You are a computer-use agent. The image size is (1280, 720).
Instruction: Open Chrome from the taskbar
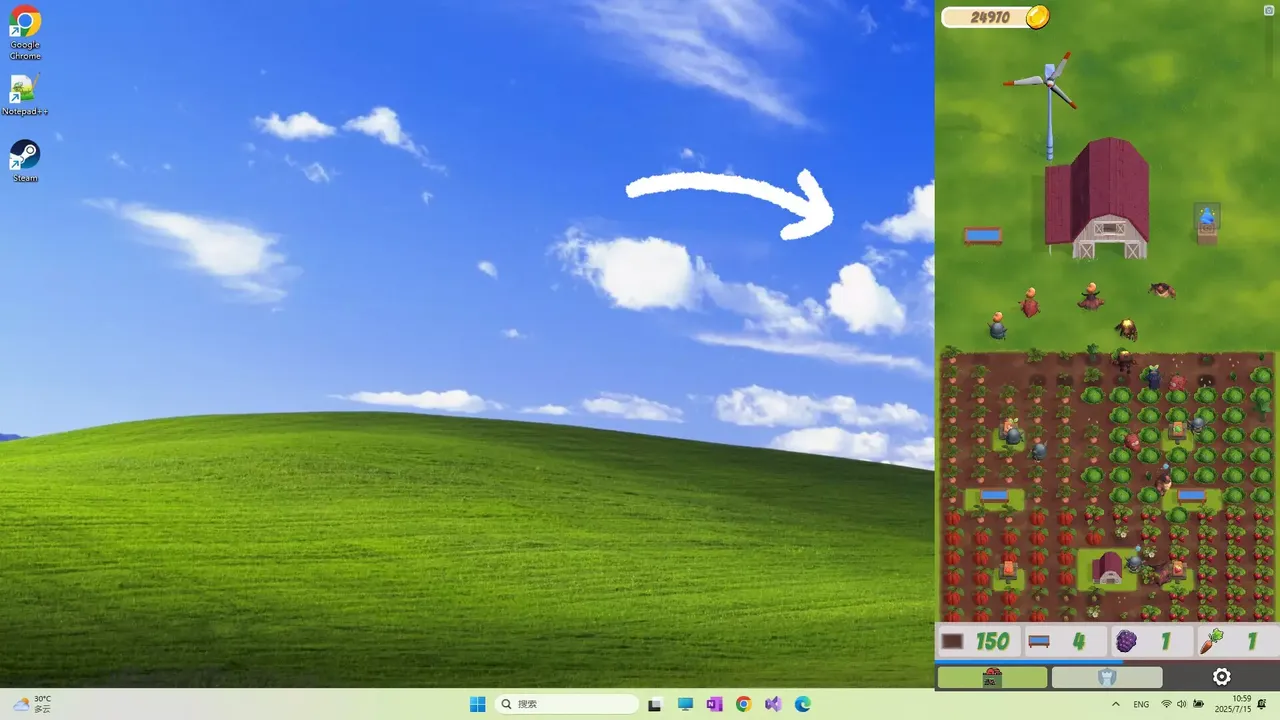click(x=743, y=704)
